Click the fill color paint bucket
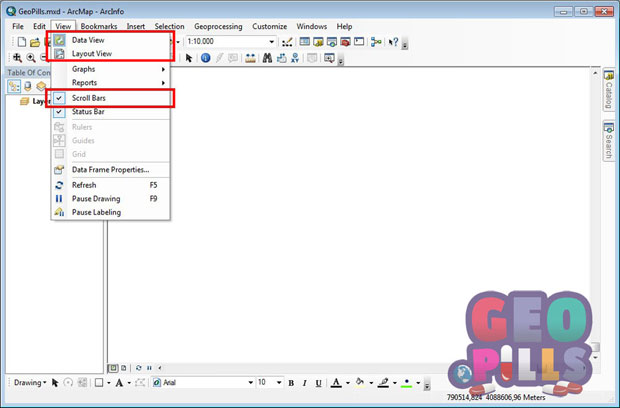This screenshot has height=408, width=620. coord(360,383)
